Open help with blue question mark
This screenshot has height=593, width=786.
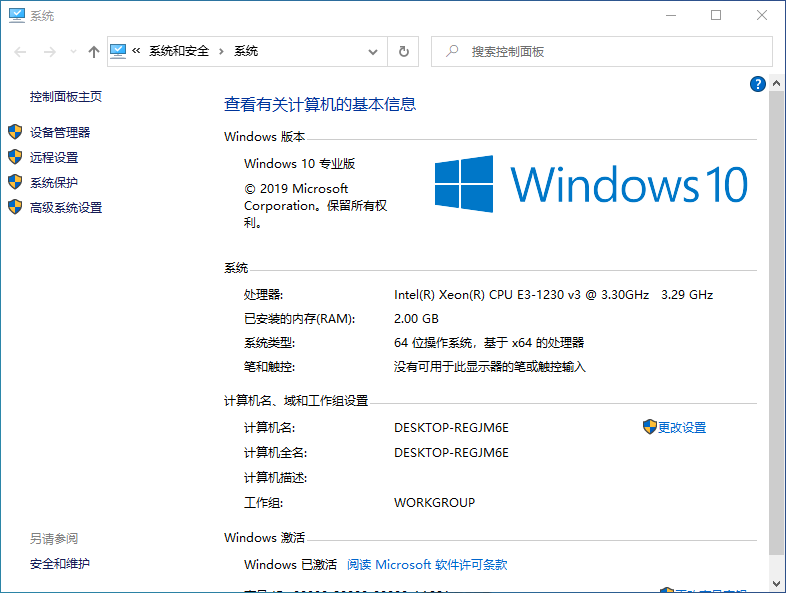coord(757,84)
